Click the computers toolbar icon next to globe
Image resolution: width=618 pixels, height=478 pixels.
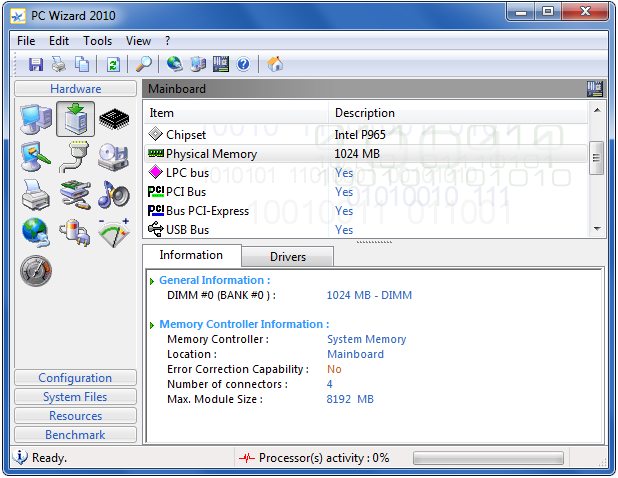click(198, 64)
